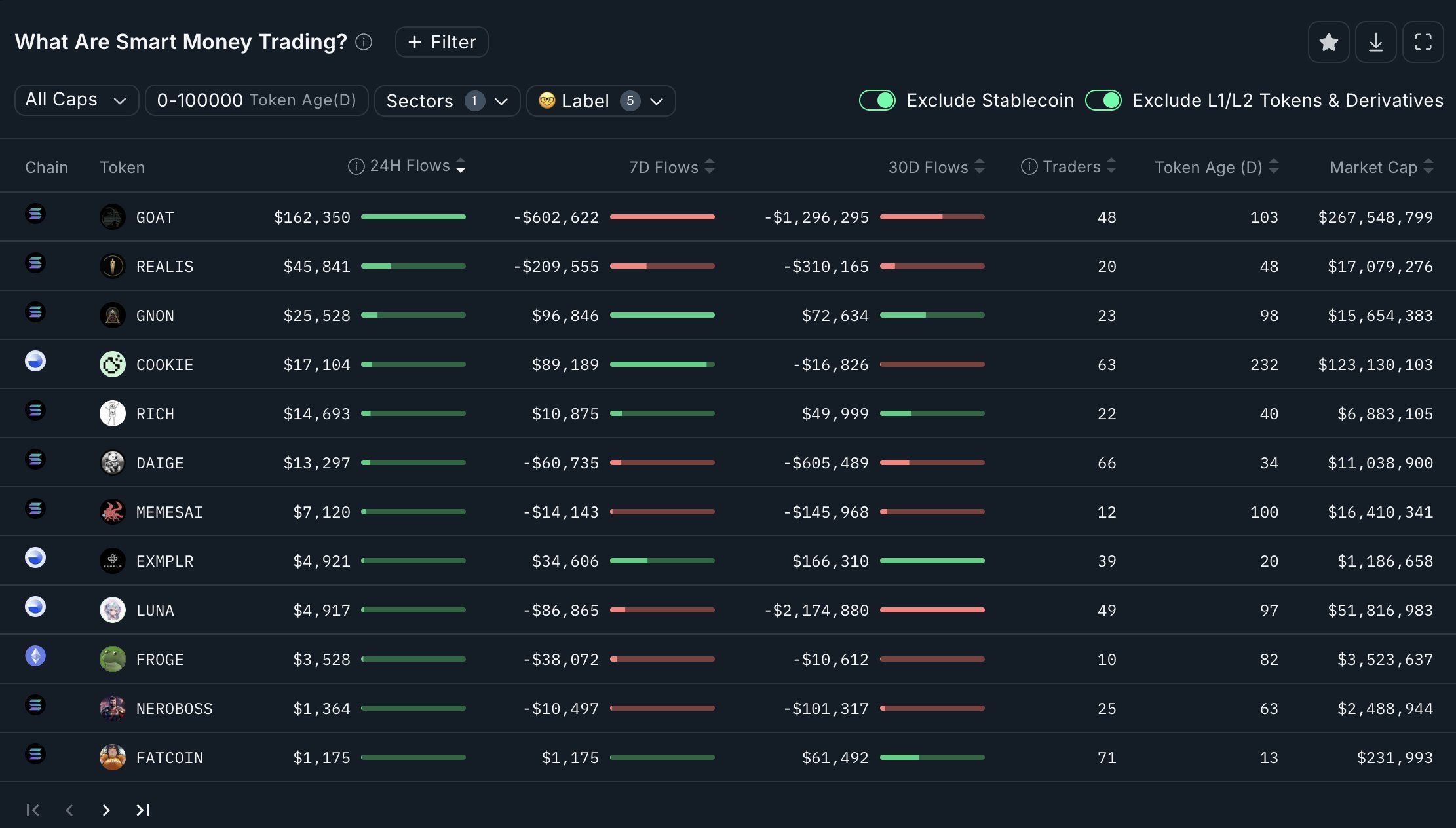Click the star/favorites icon
Viewport: 1456px width, 828px height.
(1327, 42)
